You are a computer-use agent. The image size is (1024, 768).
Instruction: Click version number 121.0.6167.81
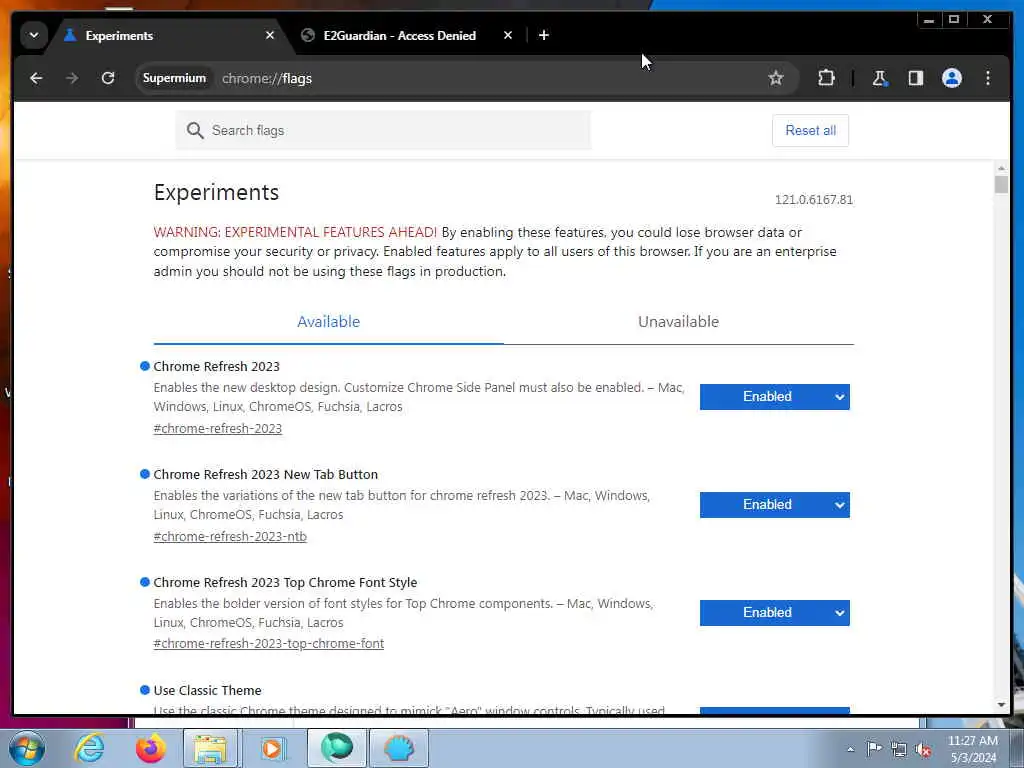click(814, 200)
